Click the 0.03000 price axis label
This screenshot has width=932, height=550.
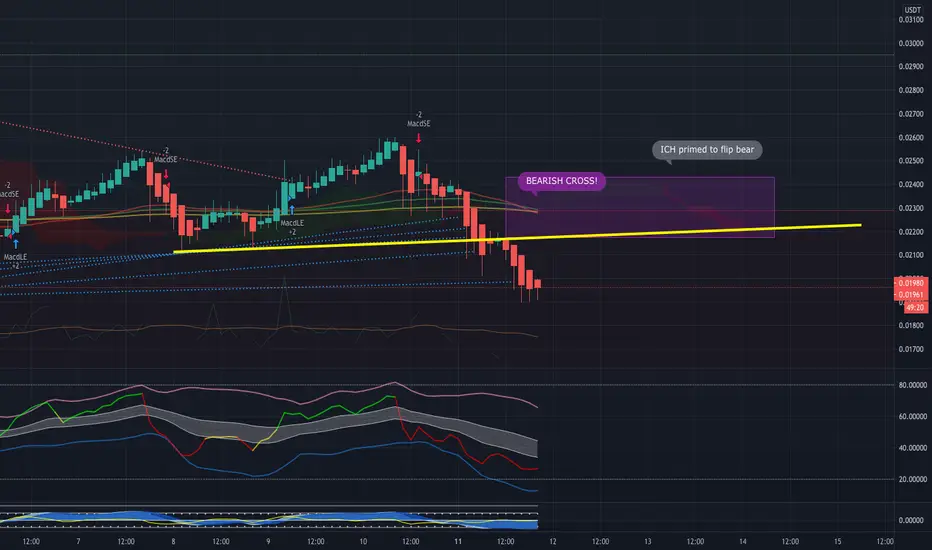tap(911, 43)
